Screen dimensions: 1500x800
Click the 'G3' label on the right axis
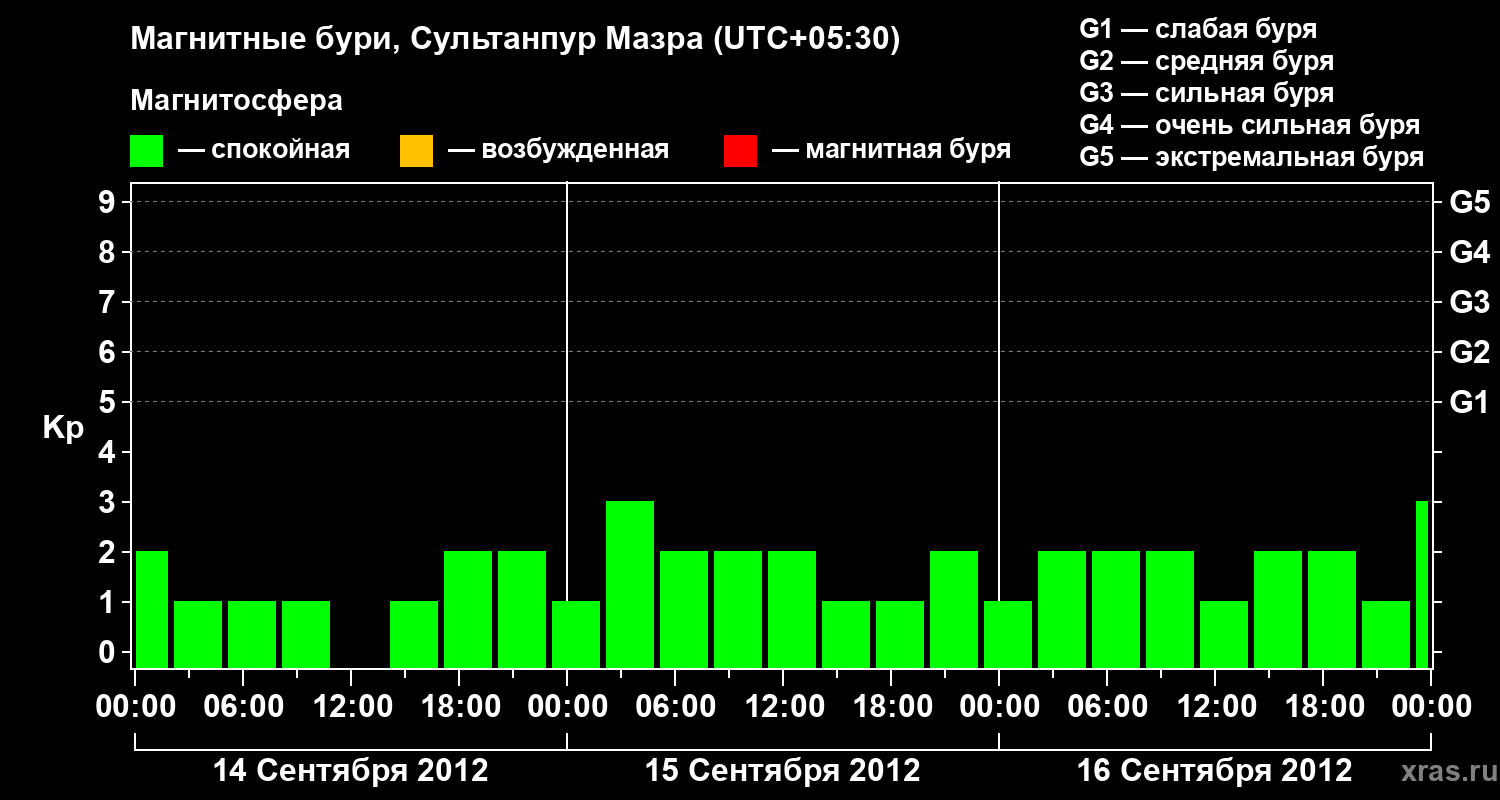[1469, 302]
